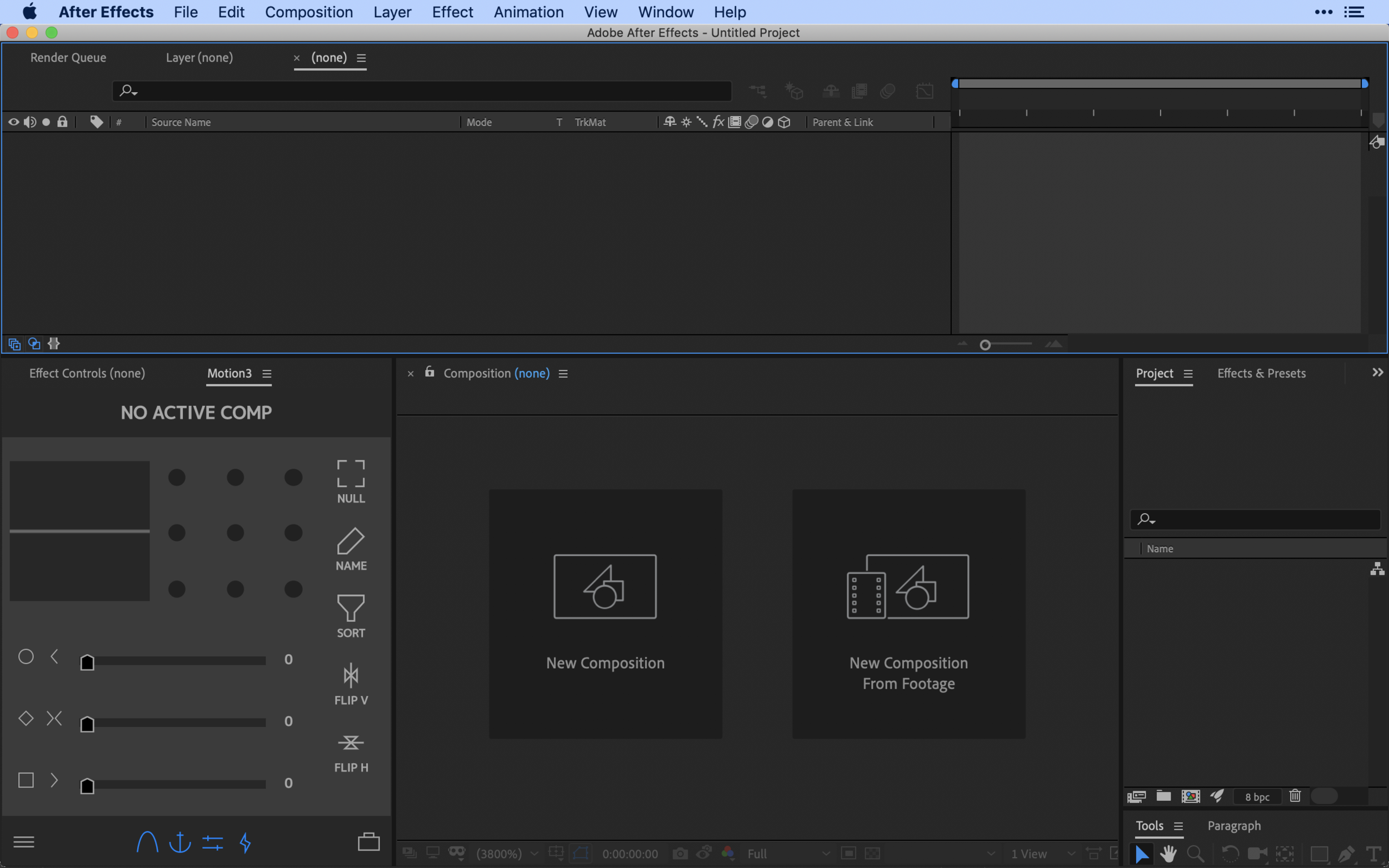Open the Motion3 curve (ease) tool icon
1389x868 pixels.
147,842
